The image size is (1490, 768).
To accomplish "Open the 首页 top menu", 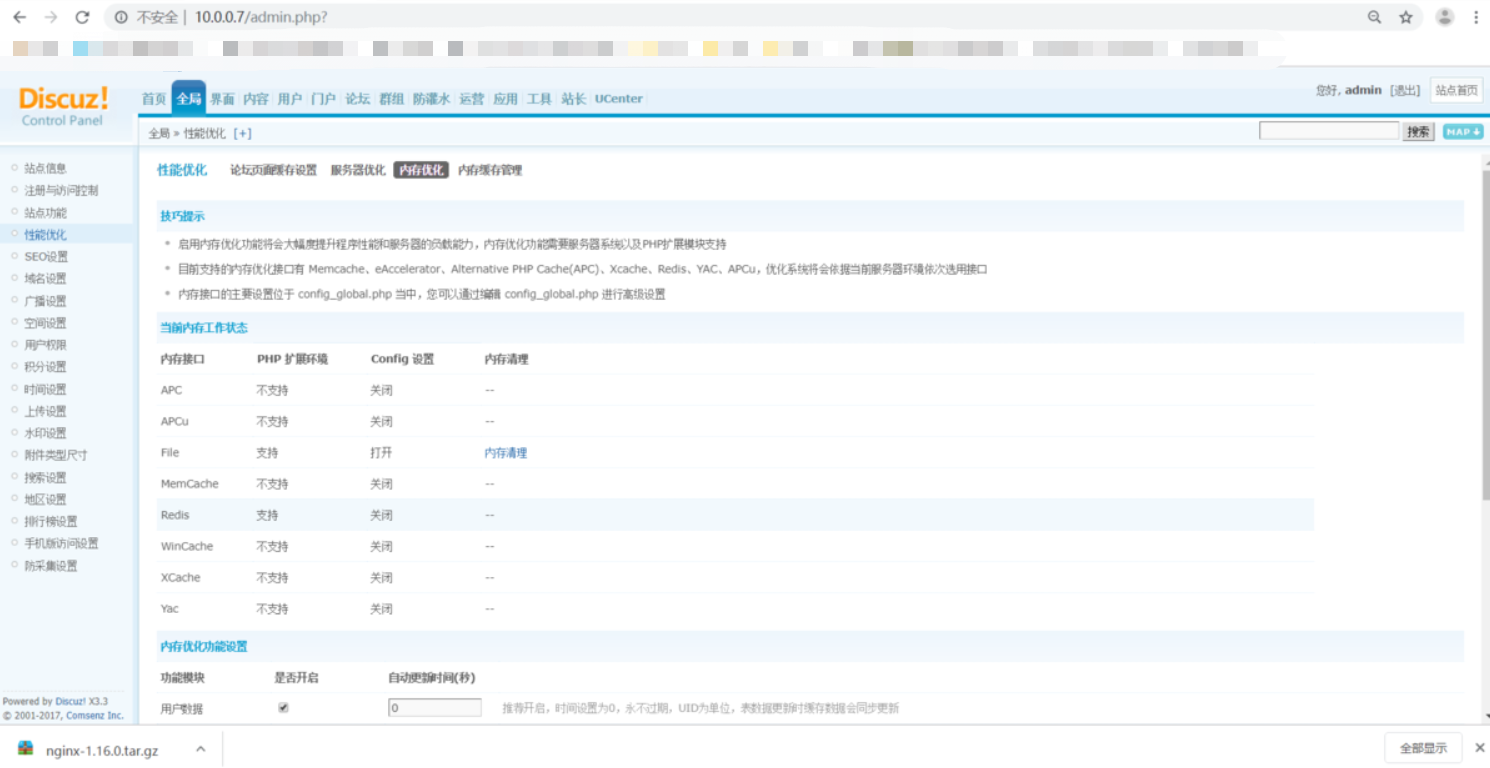I will (154, 99).
